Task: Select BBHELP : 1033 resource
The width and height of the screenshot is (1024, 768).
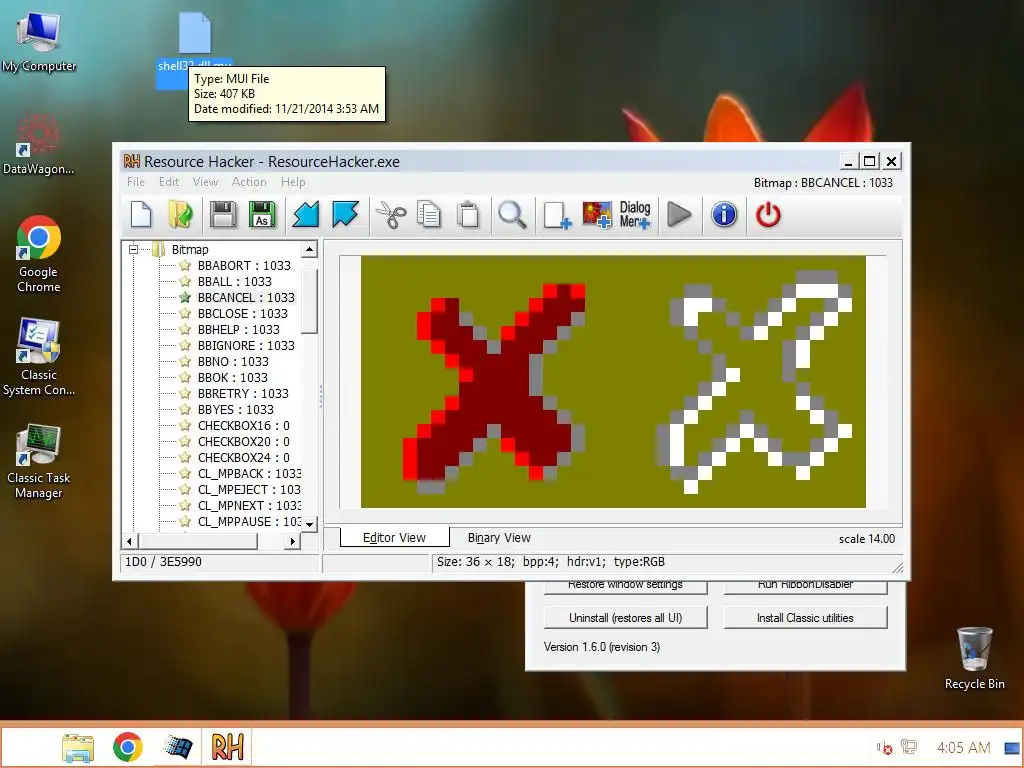Action: (238, 330)
